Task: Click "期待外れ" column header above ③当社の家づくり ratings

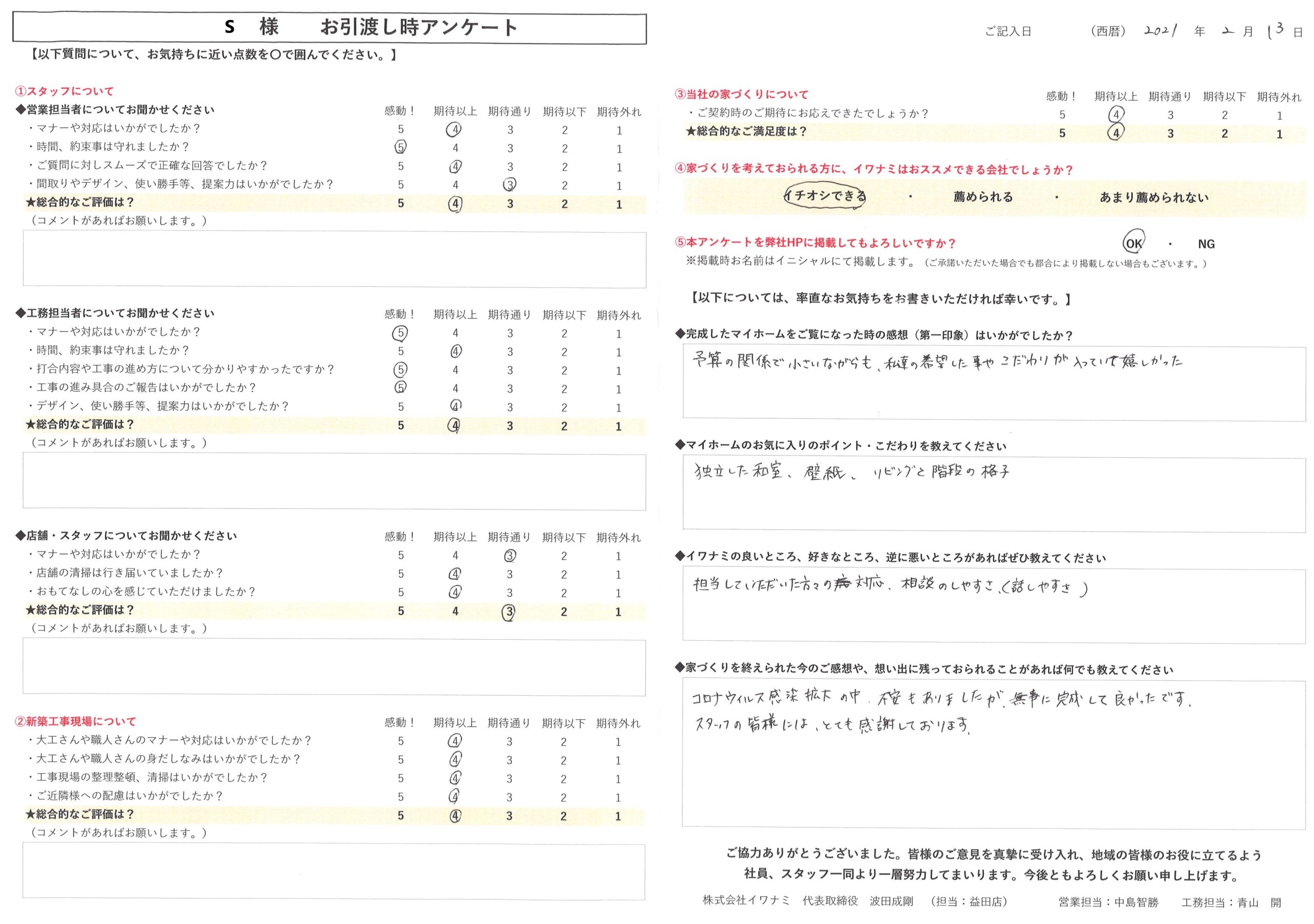Action: click(x=1279, y=96)
